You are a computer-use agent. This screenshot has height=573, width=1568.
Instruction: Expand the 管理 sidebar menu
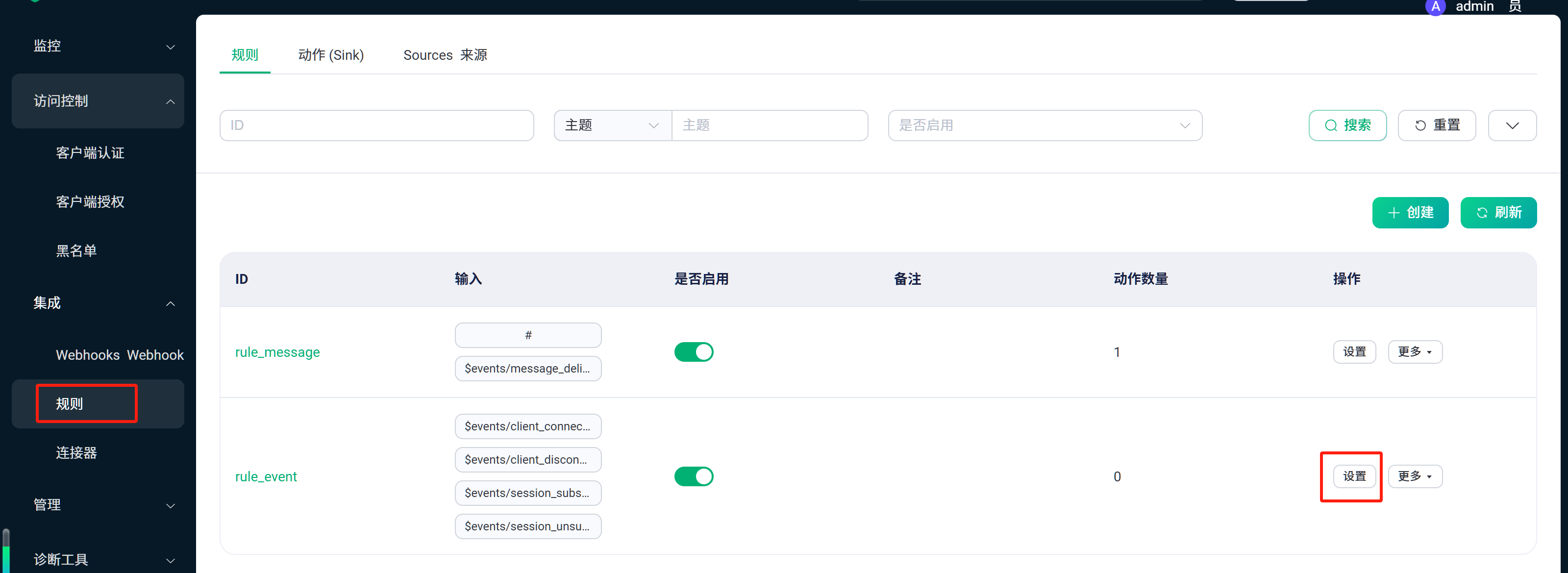[98, 505]
